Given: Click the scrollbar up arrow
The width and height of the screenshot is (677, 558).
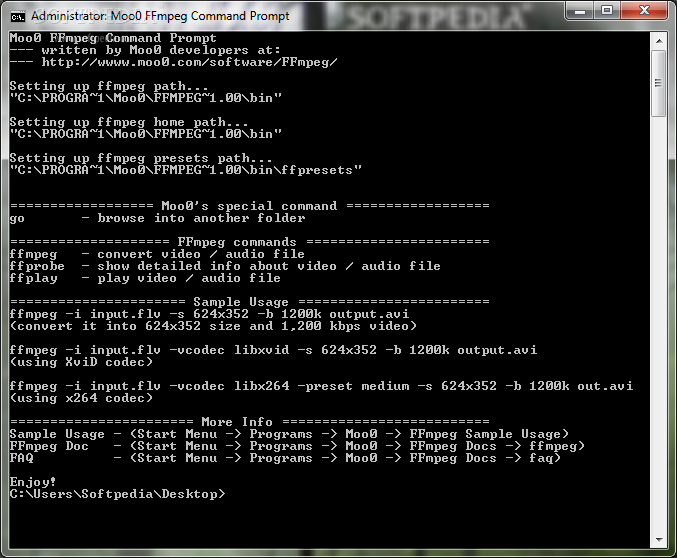Looking at the screenshot, I should pos(659,41).
